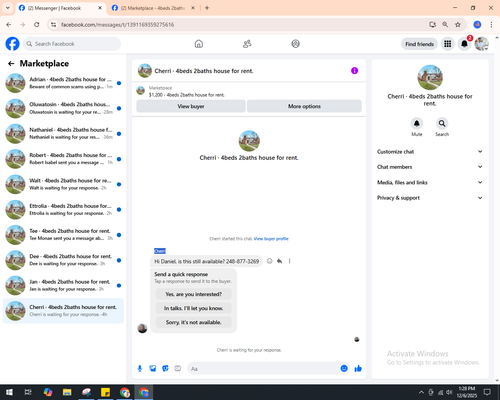Screen dimensions: 500x400
Task: Open the Marketplace listing $1,200 header
Action: (x=187, y=91)
